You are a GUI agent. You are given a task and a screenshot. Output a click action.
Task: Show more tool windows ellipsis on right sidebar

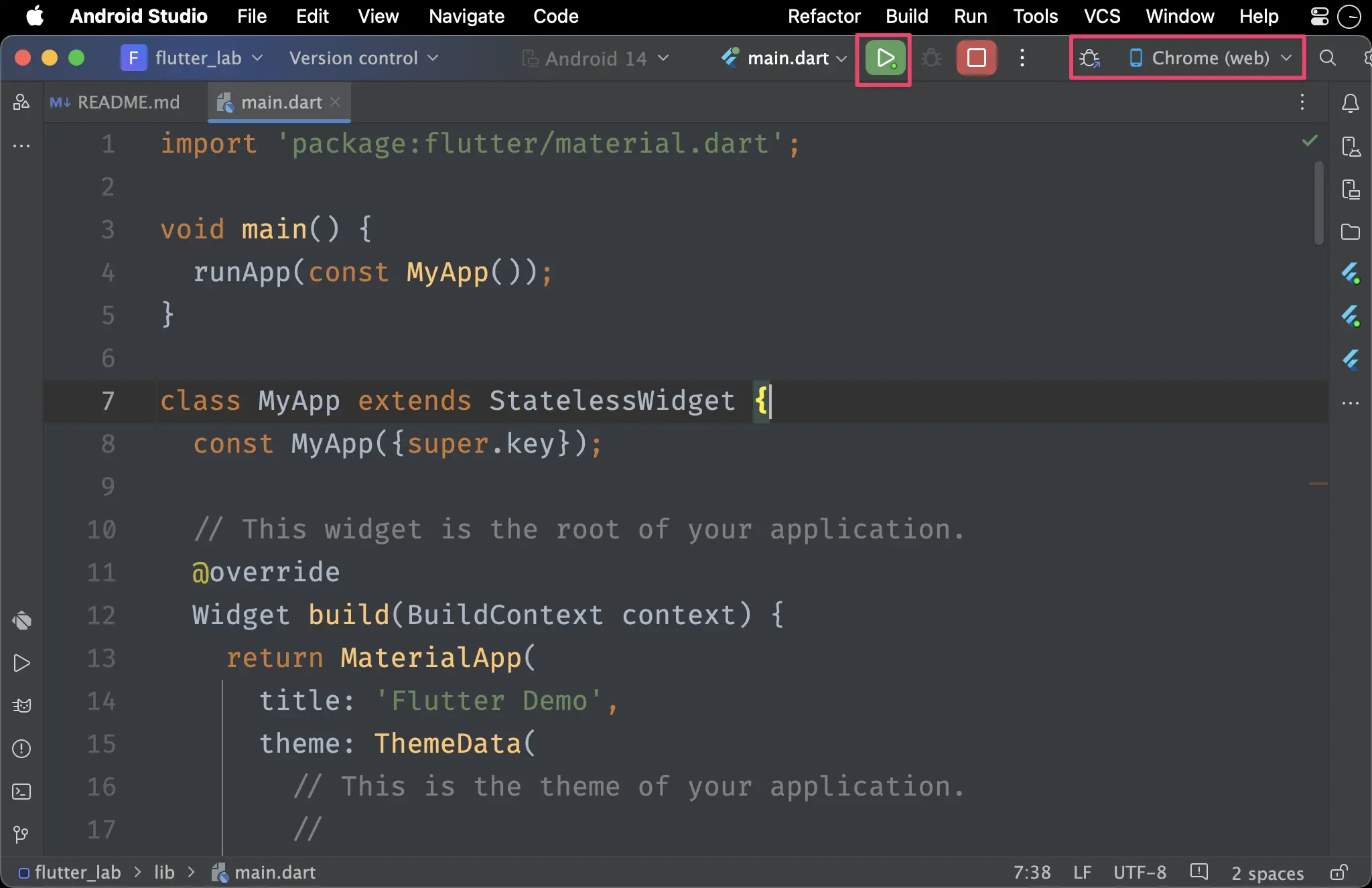pyautogui.click(x=1351, y=403)
